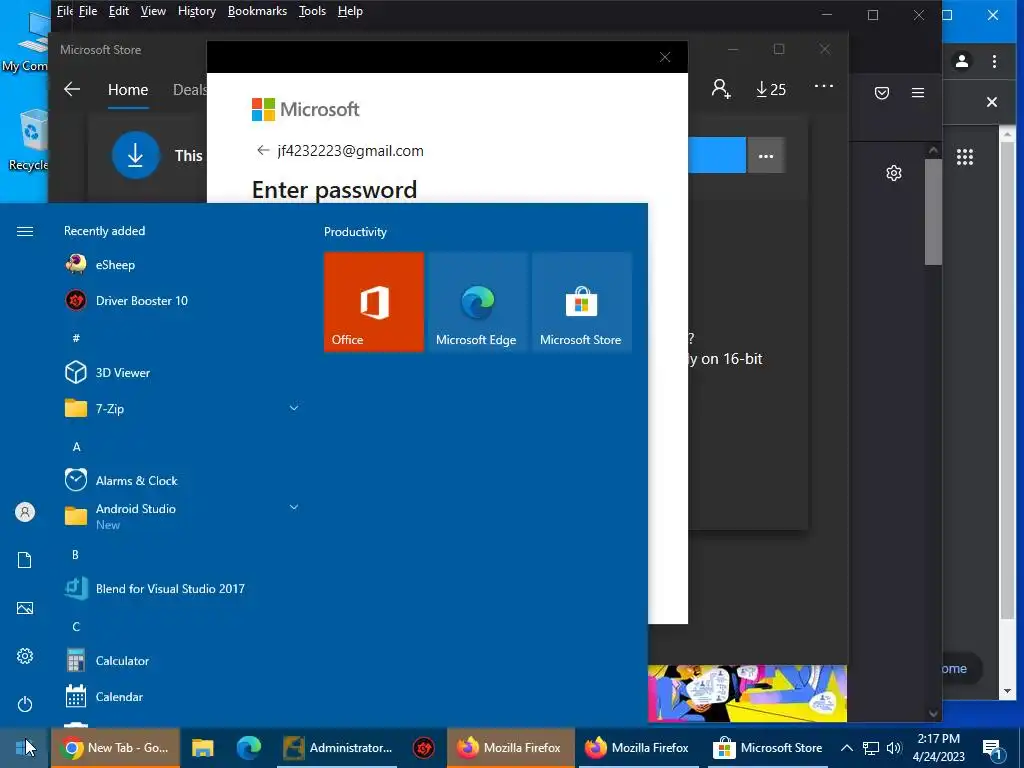Open Firefox History menu
Screen dimensions: 1024x768
[197, 11]
